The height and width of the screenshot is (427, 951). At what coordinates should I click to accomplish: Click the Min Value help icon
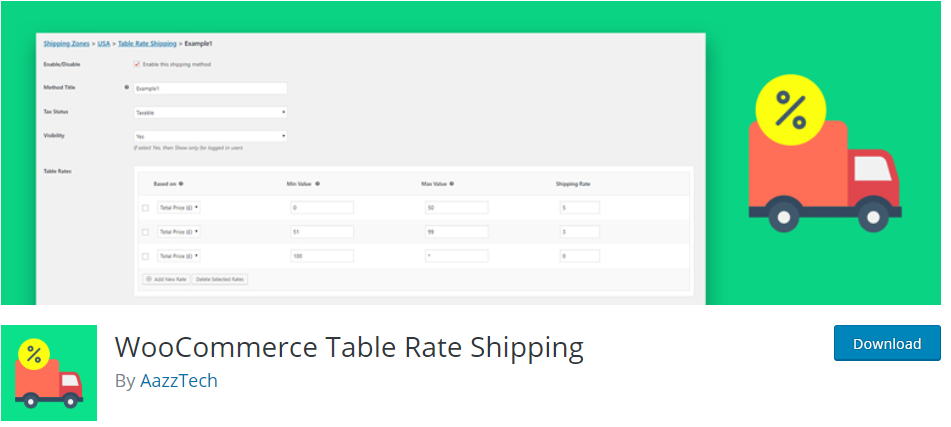(317, 184)
